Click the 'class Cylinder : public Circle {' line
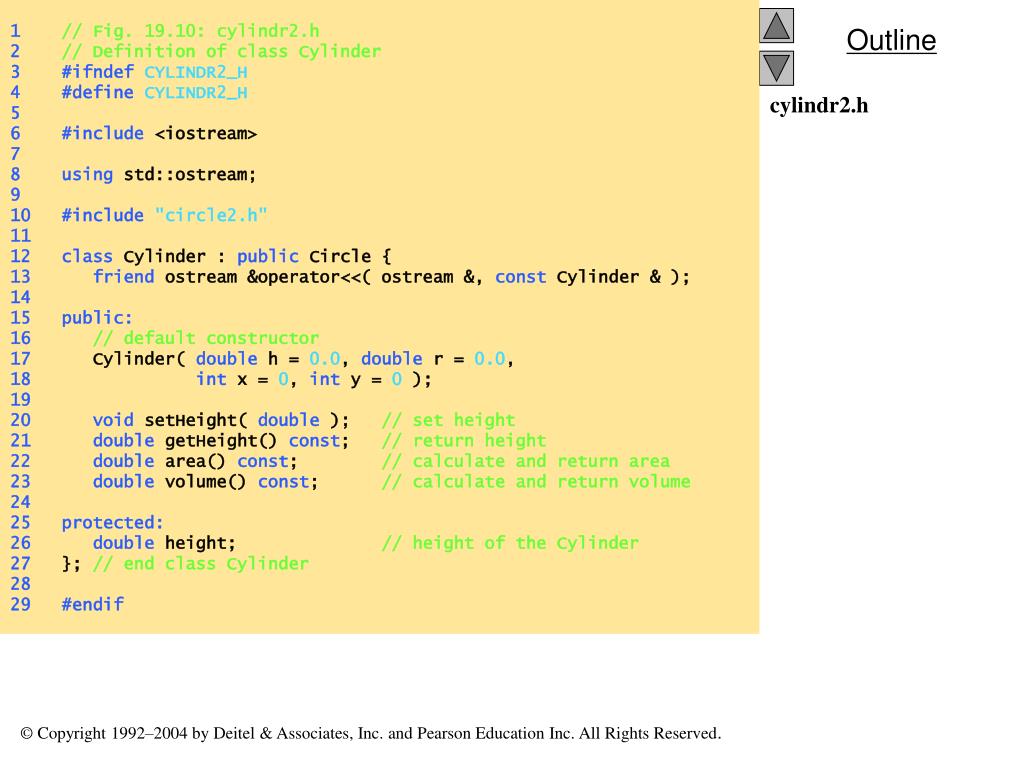 click(x=226, y=256)
